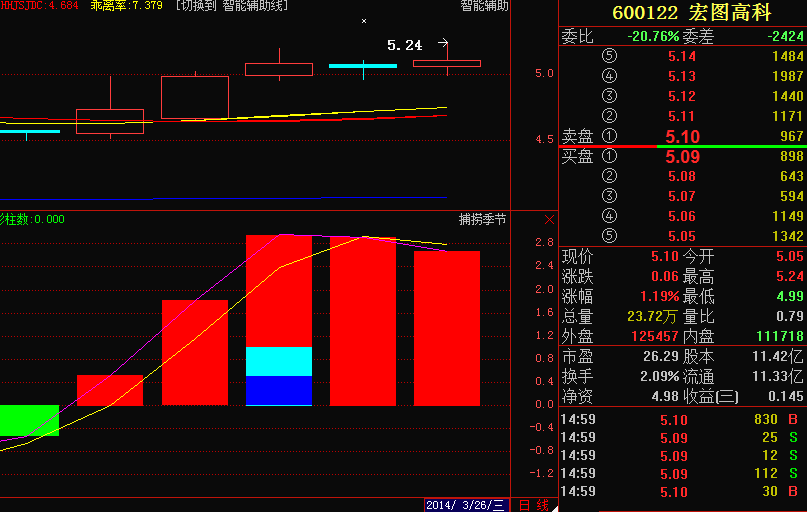Select the circled 1 sell level at 5.10
The height and width of the screenshot is (512, 807).
(610, 136)
